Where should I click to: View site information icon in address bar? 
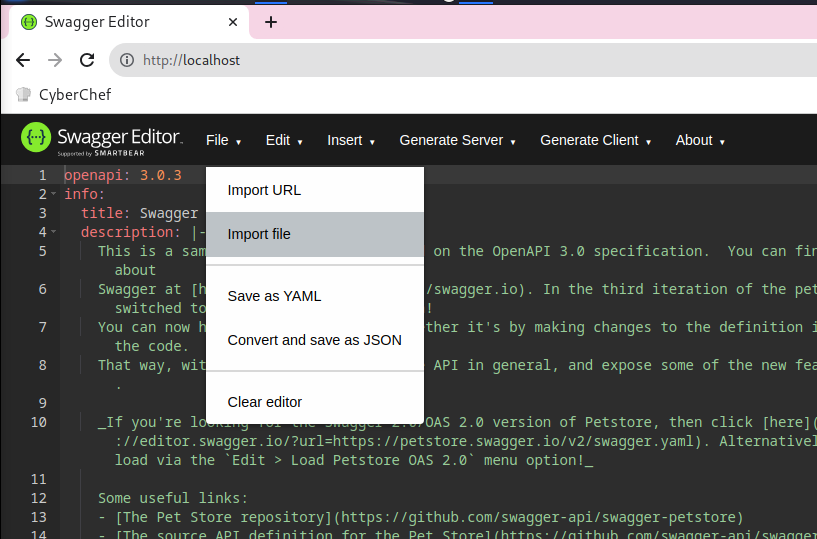[x=127, y=60]
